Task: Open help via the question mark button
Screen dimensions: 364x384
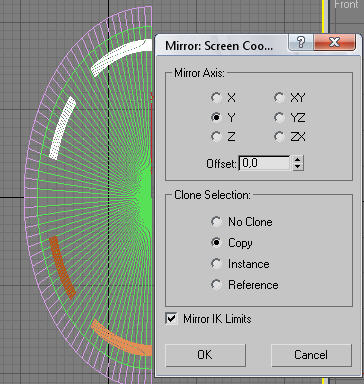Action: point(300,42)
